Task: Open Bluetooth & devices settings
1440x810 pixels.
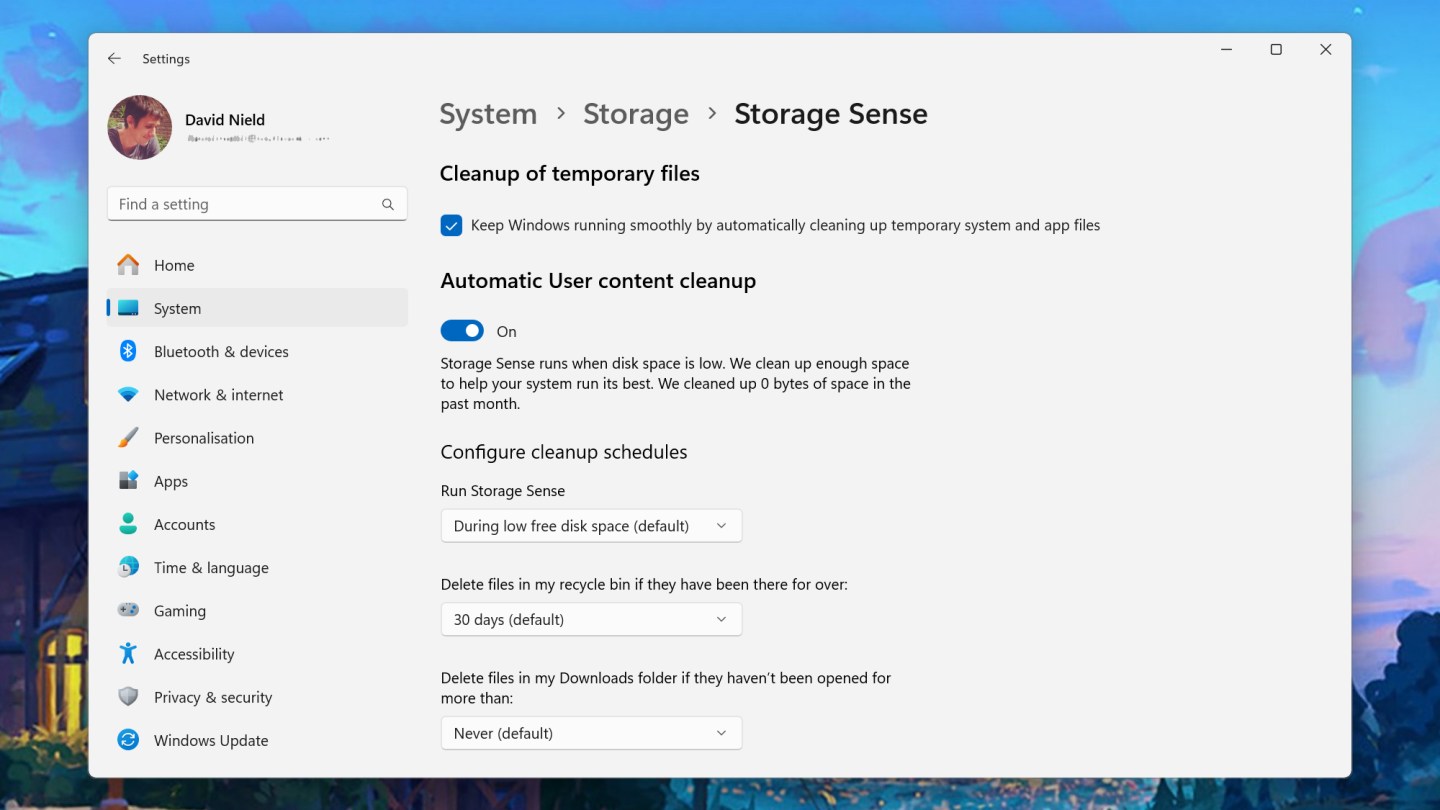Action: tap(221, 351)
